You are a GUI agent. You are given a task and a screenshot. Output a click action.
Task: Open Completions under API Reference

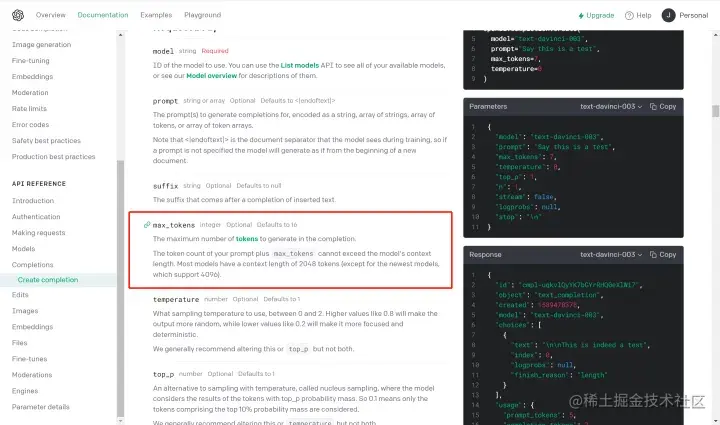[33, 265]
